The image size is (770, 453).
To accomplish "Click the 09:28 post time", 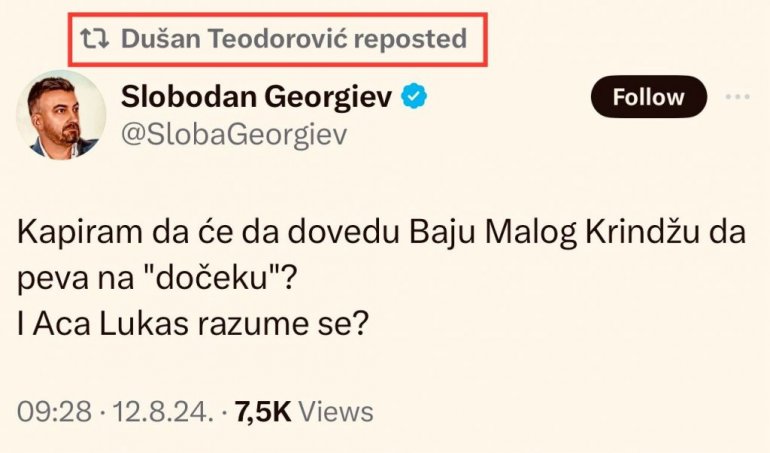I will point(55,411).
